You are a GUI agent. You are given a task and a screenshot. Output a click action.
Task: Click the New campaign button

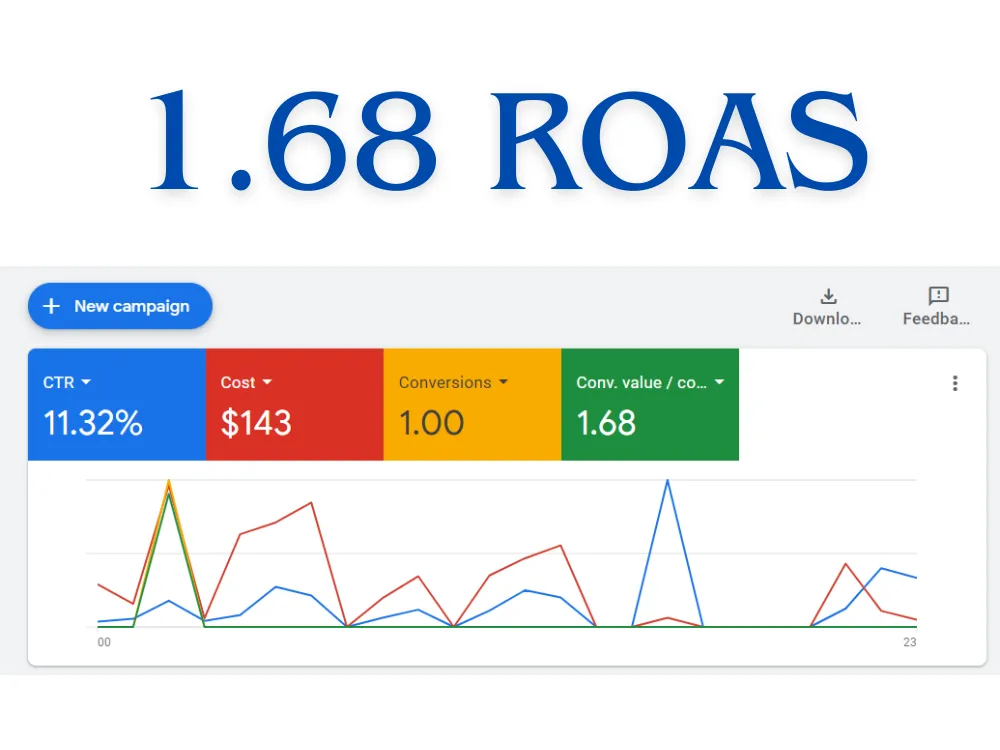pyautogui.click(x=120, y=306)
